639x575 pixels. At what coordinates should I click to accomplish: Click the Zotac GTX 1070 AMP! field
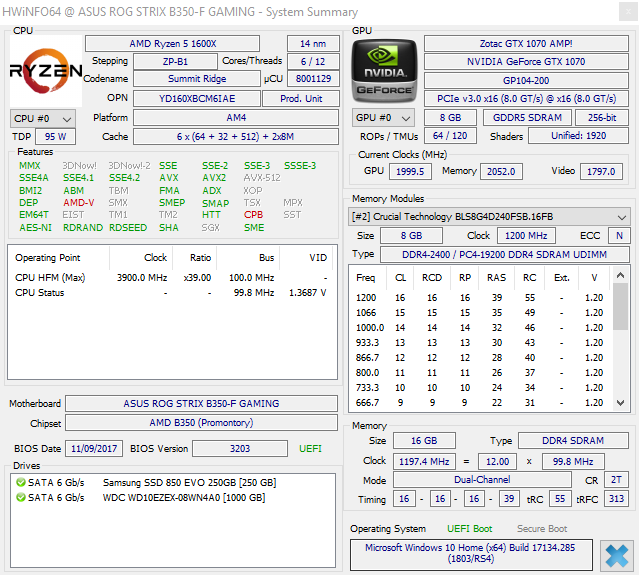point(526,44)
